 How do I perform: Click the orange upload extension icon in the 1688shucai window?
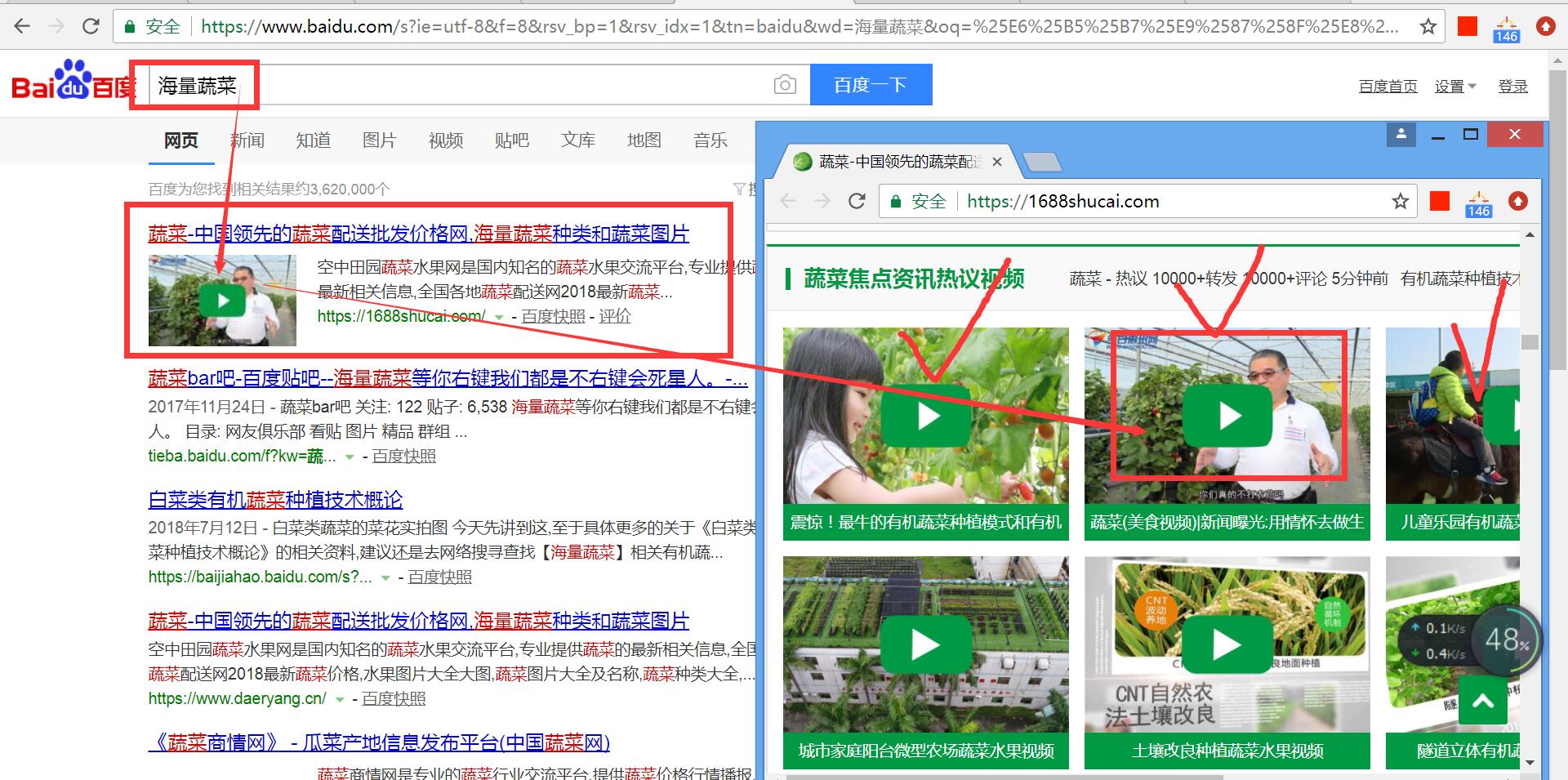coord(1519,201)
